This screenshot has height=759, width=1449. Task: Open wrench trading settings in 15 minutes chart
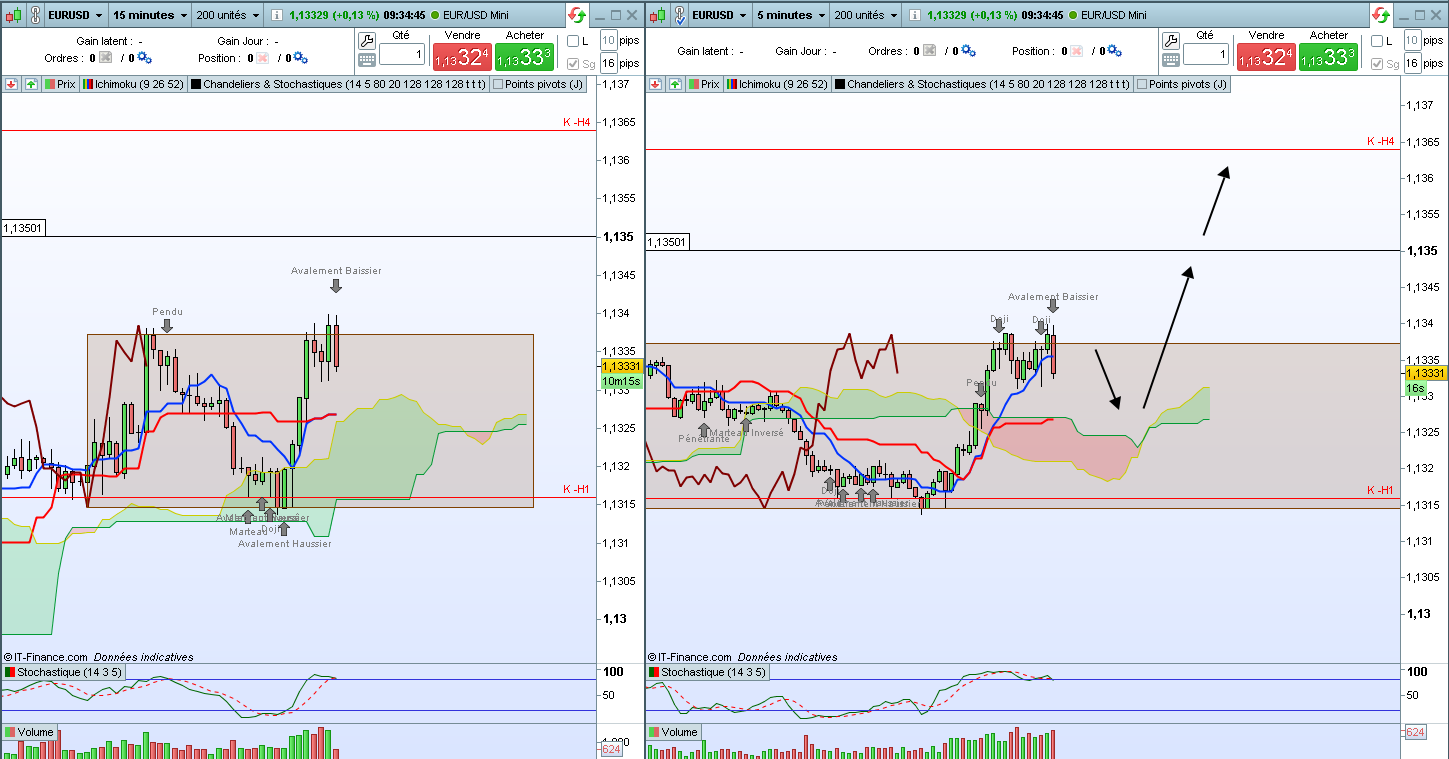pos(366,41)
